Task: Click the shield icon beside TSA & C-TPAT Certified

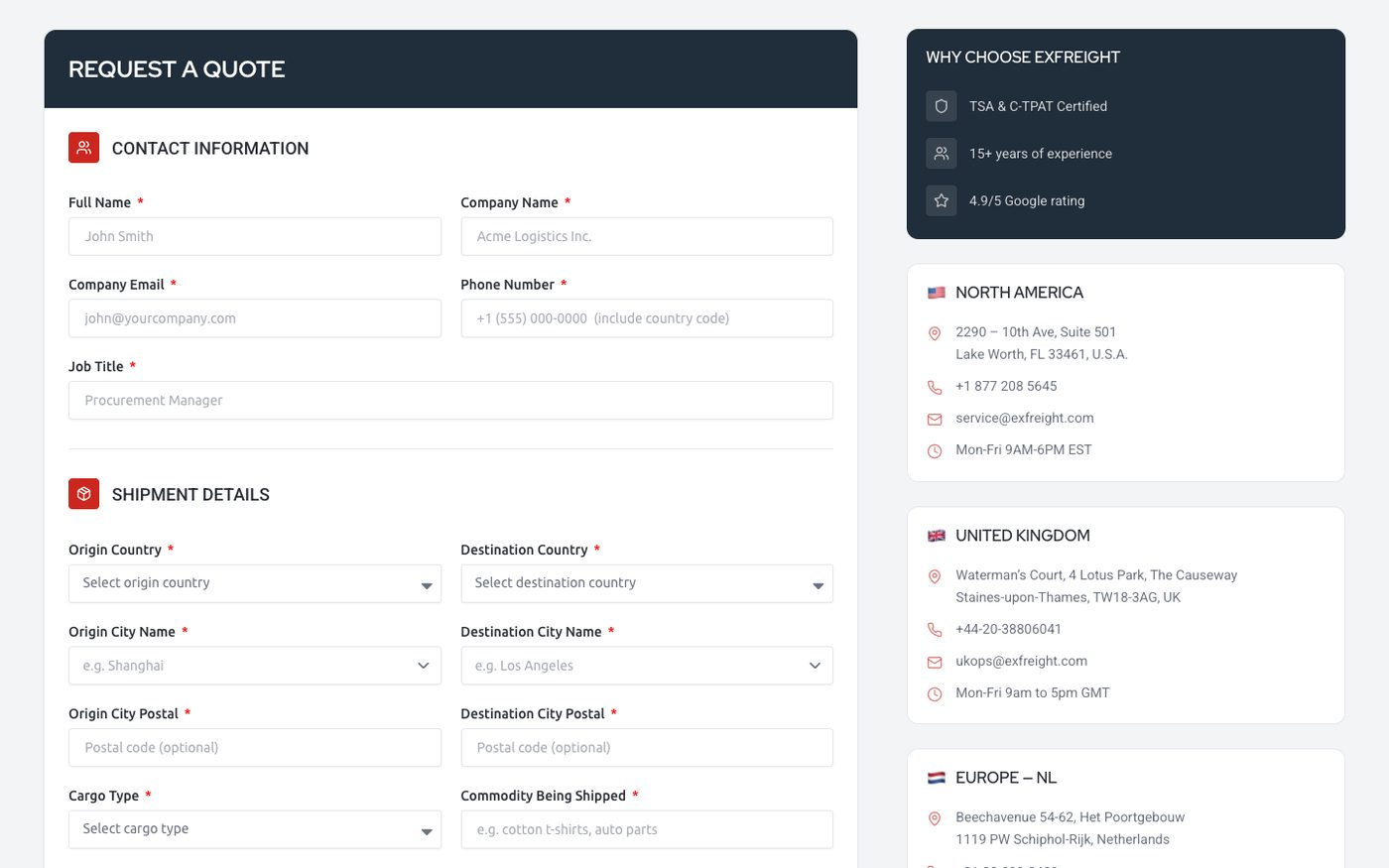Action: tap(941, 106)
